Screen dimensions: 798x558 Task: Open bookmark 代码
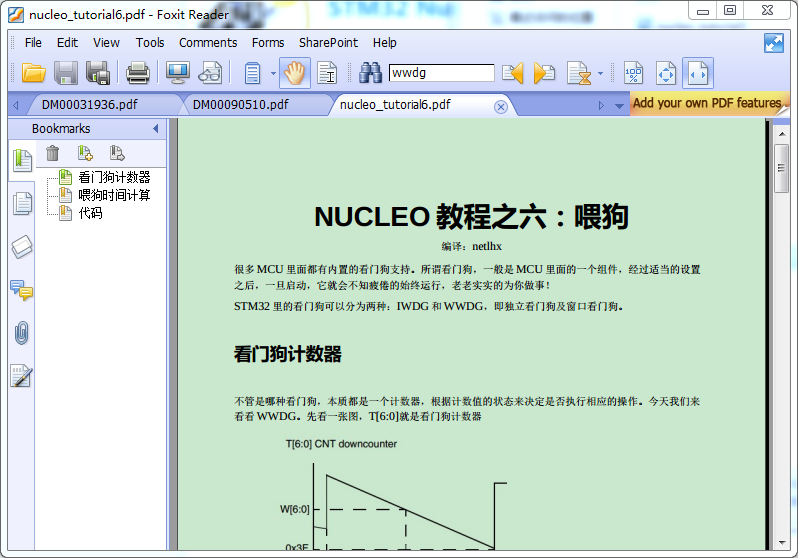coord(90,213)
